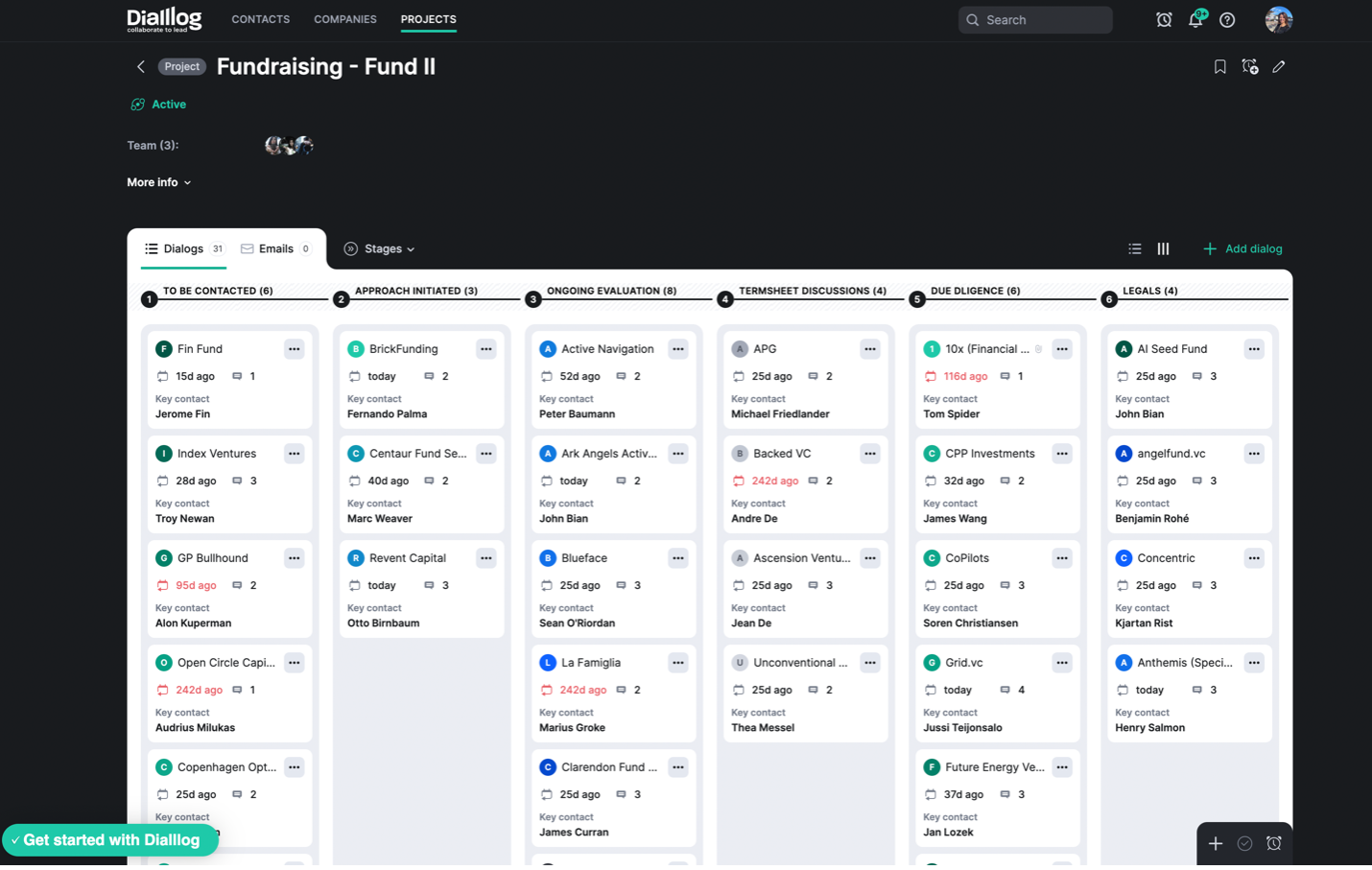Select Projects in top navigation
Screen dimensions: 1372x870
point(428,19)
